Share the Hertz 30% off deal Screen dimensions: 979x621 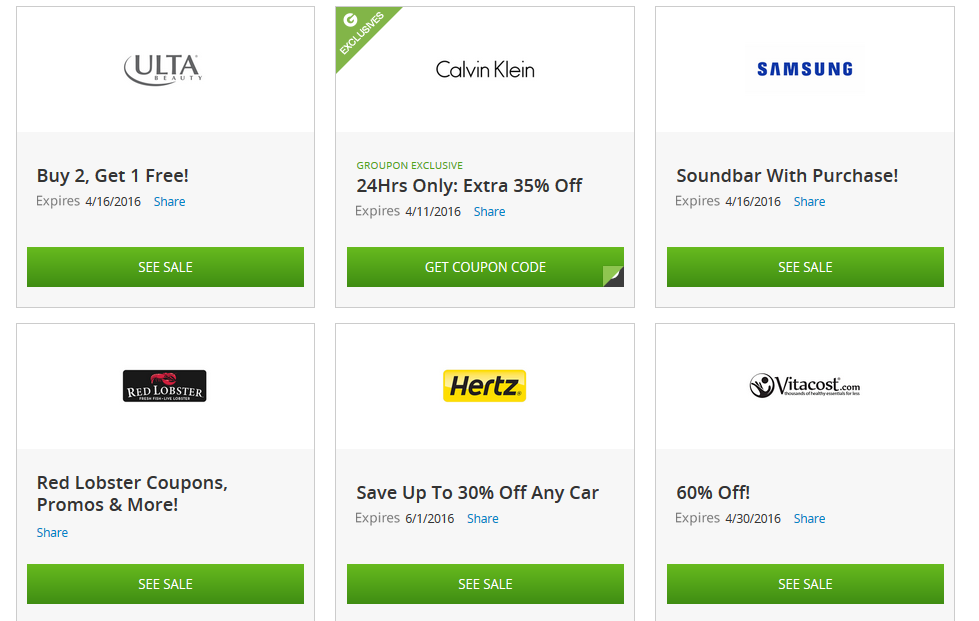click(483, 519)
